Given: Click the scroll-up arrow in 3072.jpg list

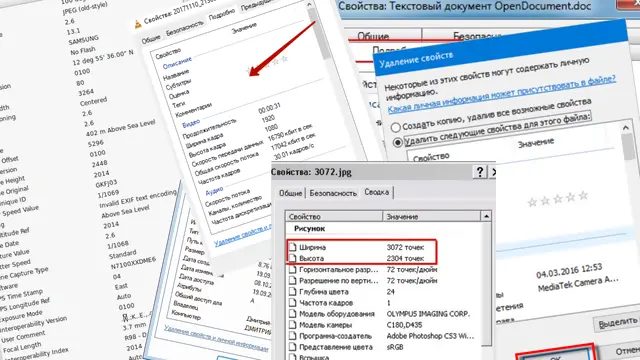Looking at the screenshot, I should pyautogui.click(x=486, y=216).
